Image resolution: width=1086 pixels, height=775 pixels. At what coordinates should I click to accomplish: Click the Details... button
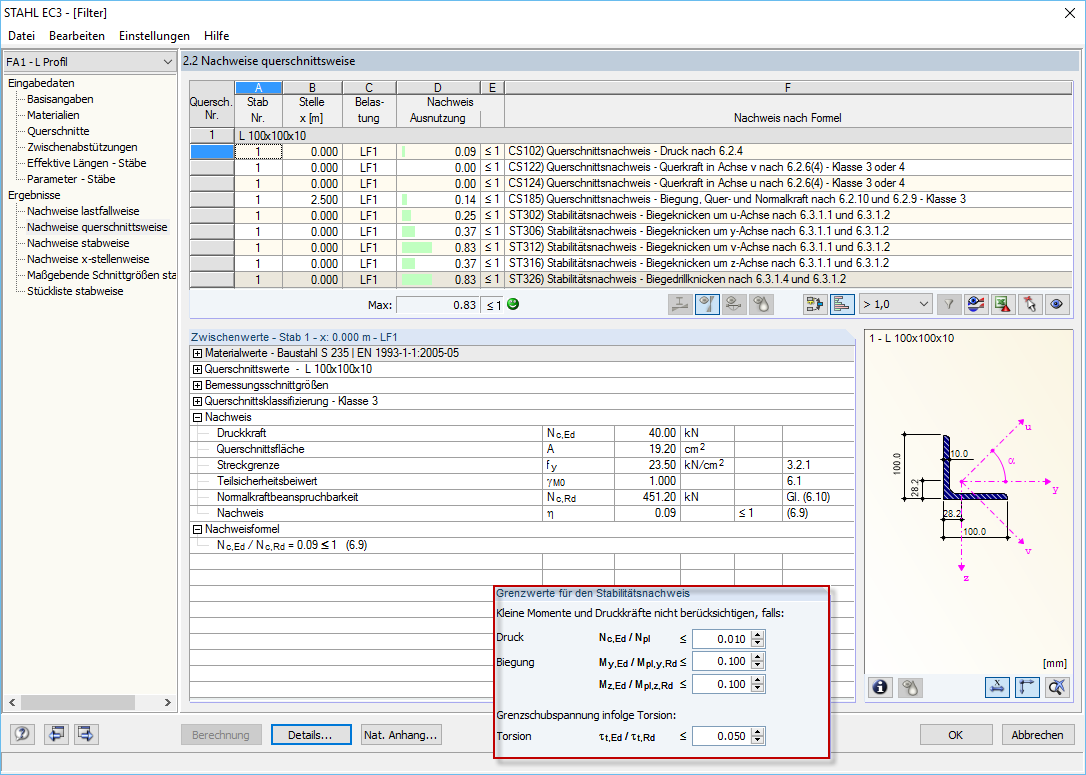pyautogui.click(x=310, y=735)
